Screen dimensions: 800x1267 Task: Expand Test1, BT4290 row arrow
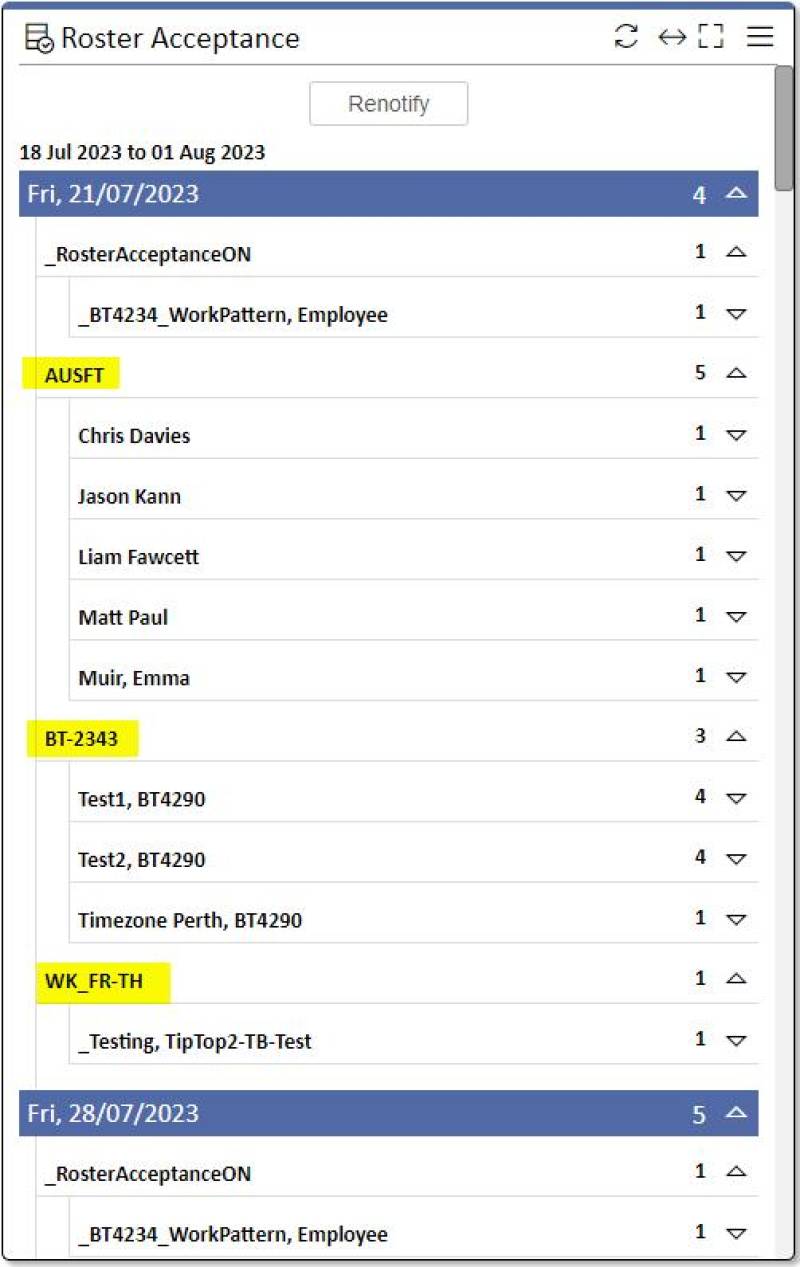click(x=736, y=798)
